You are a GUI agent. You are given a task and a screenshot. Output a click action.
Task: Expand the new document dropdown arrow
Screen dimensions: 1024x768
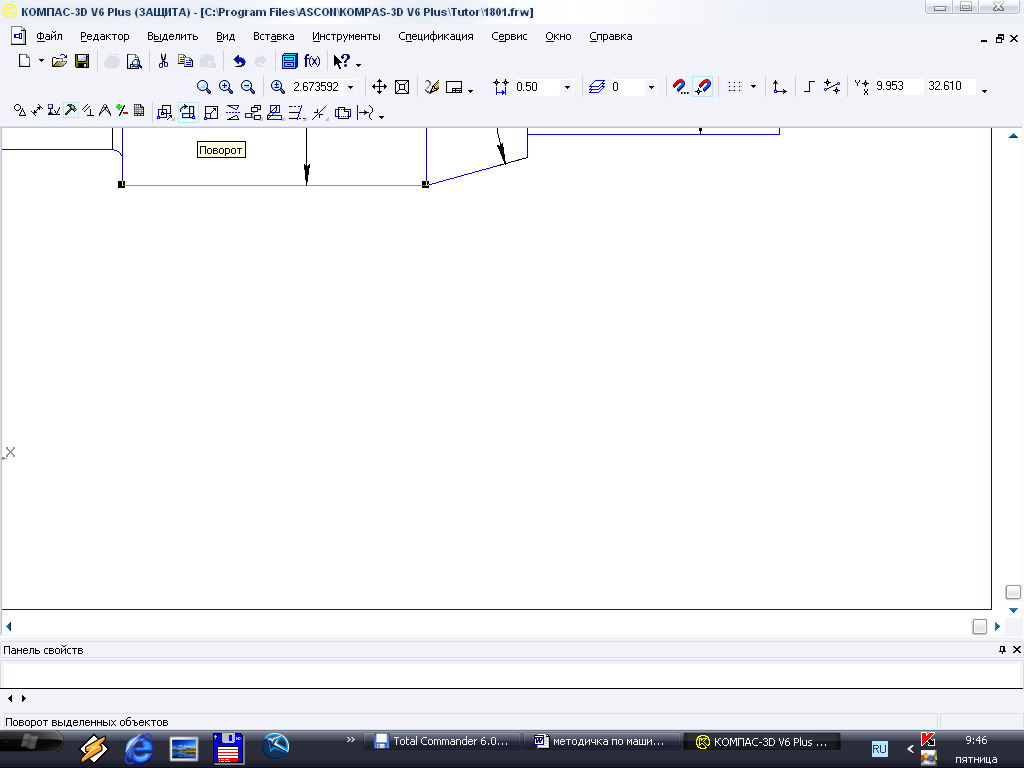pyautogui.click(x=41, y=61)
